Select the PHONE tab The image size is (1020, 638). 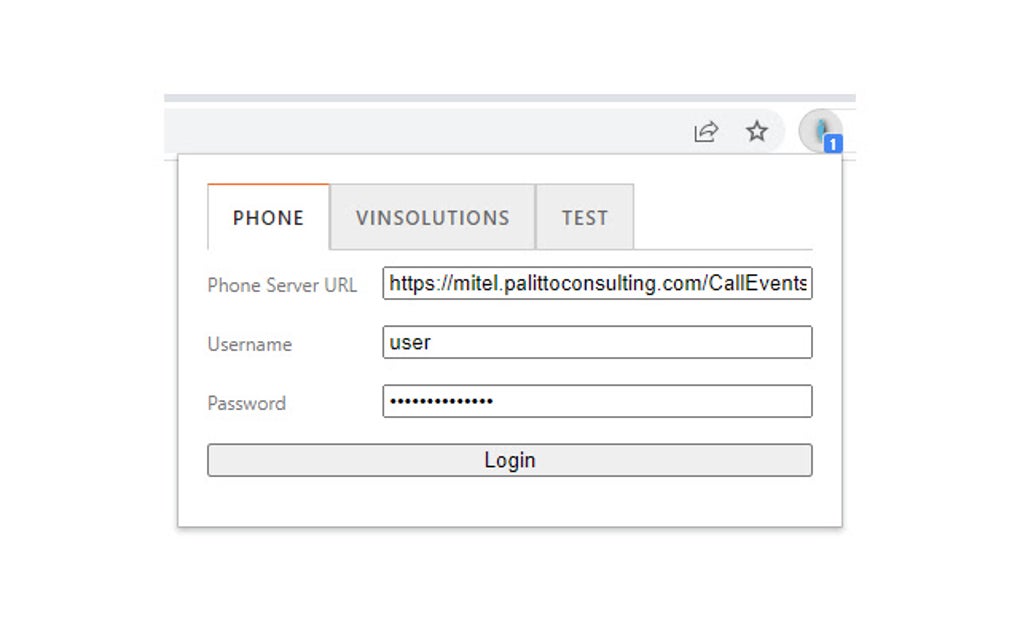[267, 217]
